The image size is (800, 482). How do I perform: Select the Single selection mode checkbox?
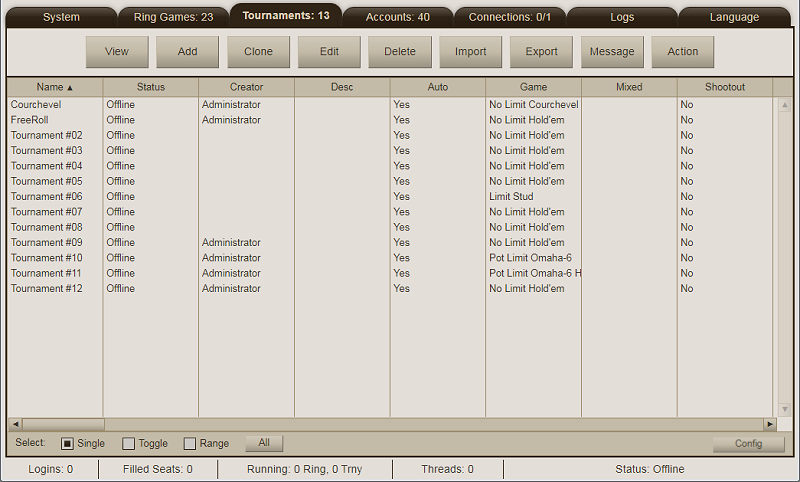click(x=68, y=443)
